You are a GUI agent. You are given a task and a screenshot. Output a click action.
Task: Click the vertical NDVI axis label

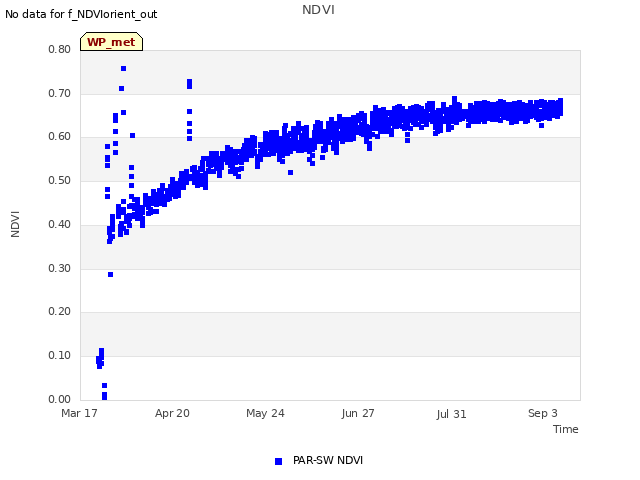pos(15,224)
